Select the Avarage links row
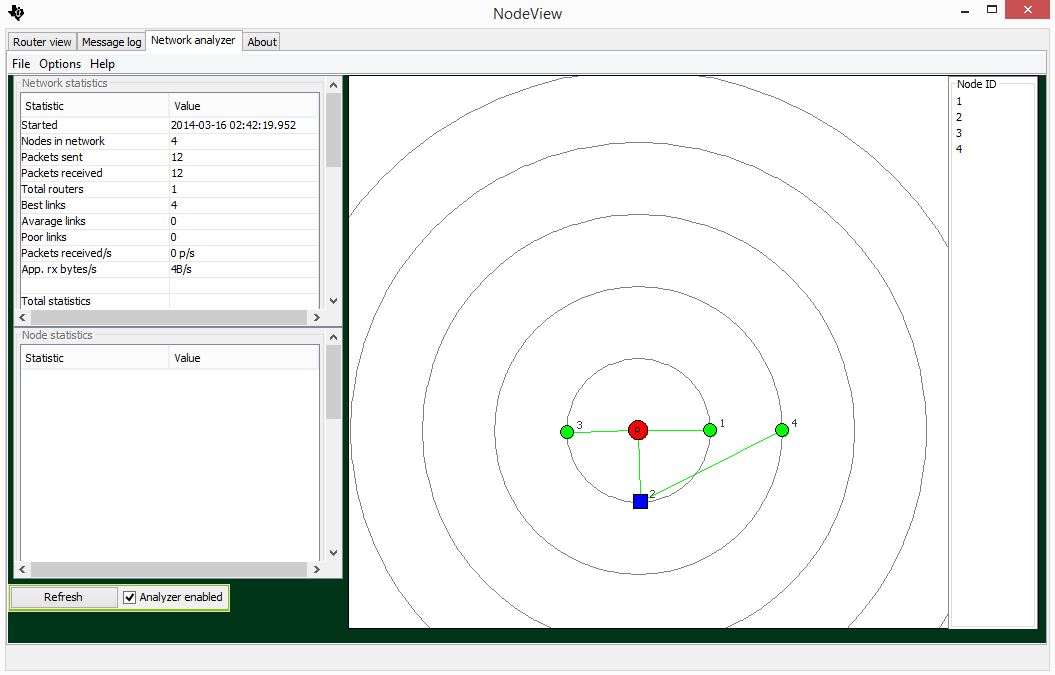 coord(170,221)
